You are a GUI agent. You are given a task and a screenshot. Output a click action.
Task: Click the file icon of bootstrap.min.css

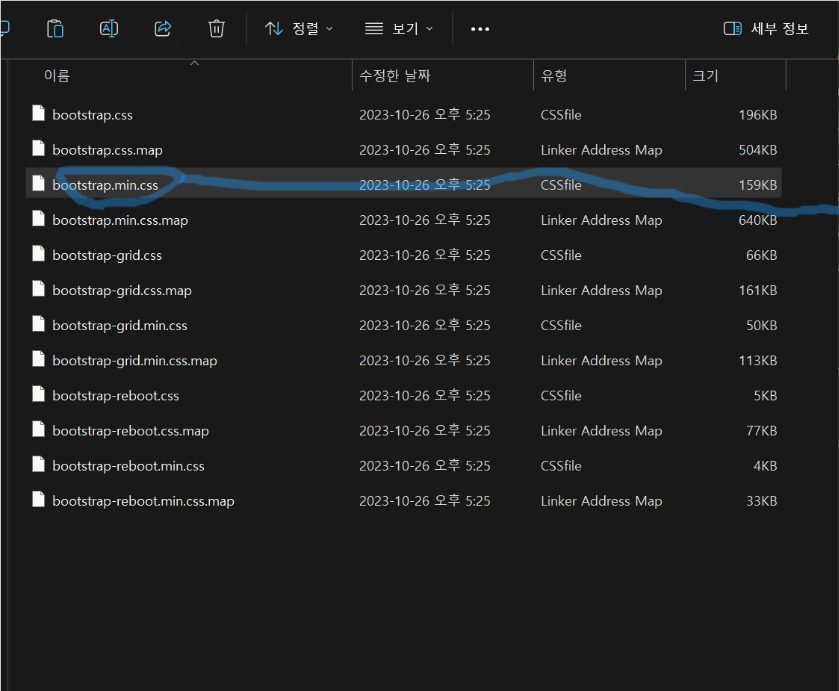pyautogui.click(x=38, y=183)
